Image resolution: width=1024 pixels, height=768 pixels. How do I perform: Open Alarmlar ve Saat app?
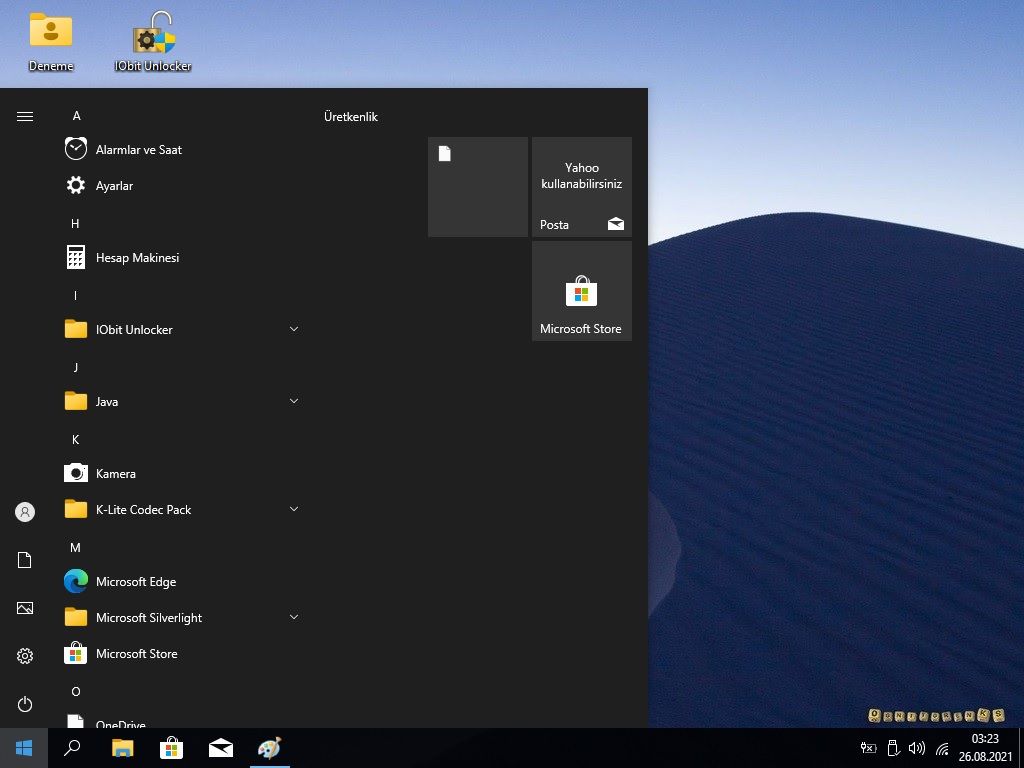183,150
